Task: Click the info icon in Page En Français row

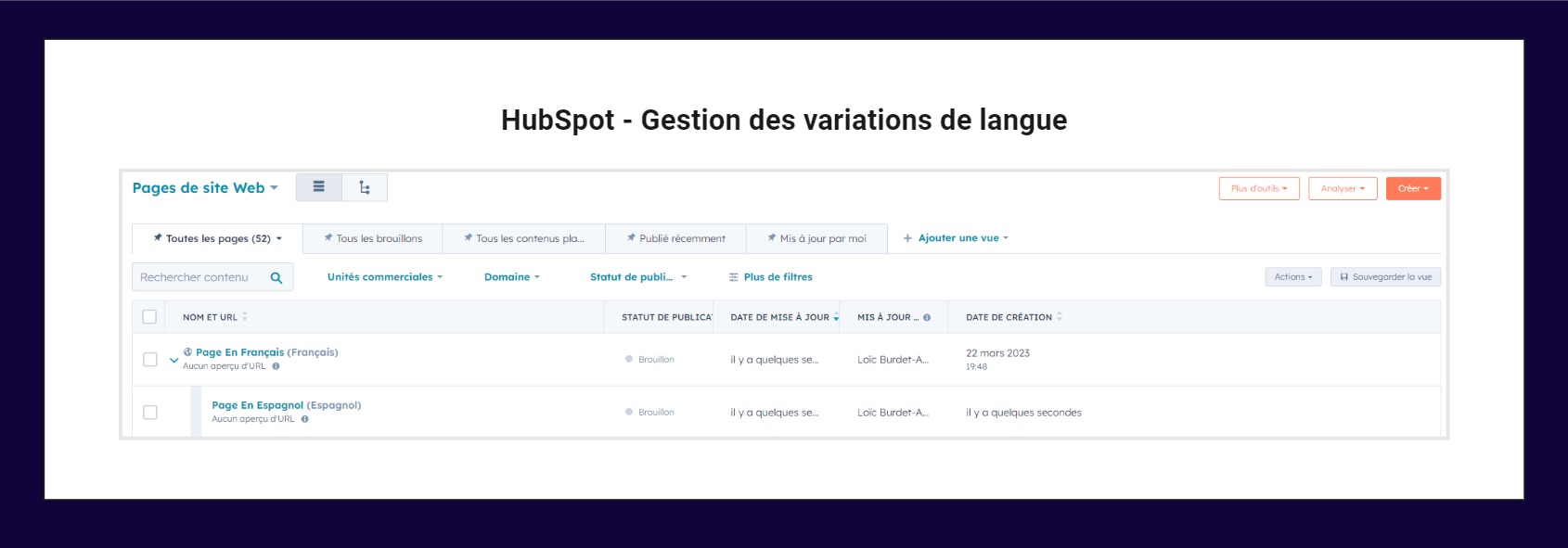Action: coord(276,366)
